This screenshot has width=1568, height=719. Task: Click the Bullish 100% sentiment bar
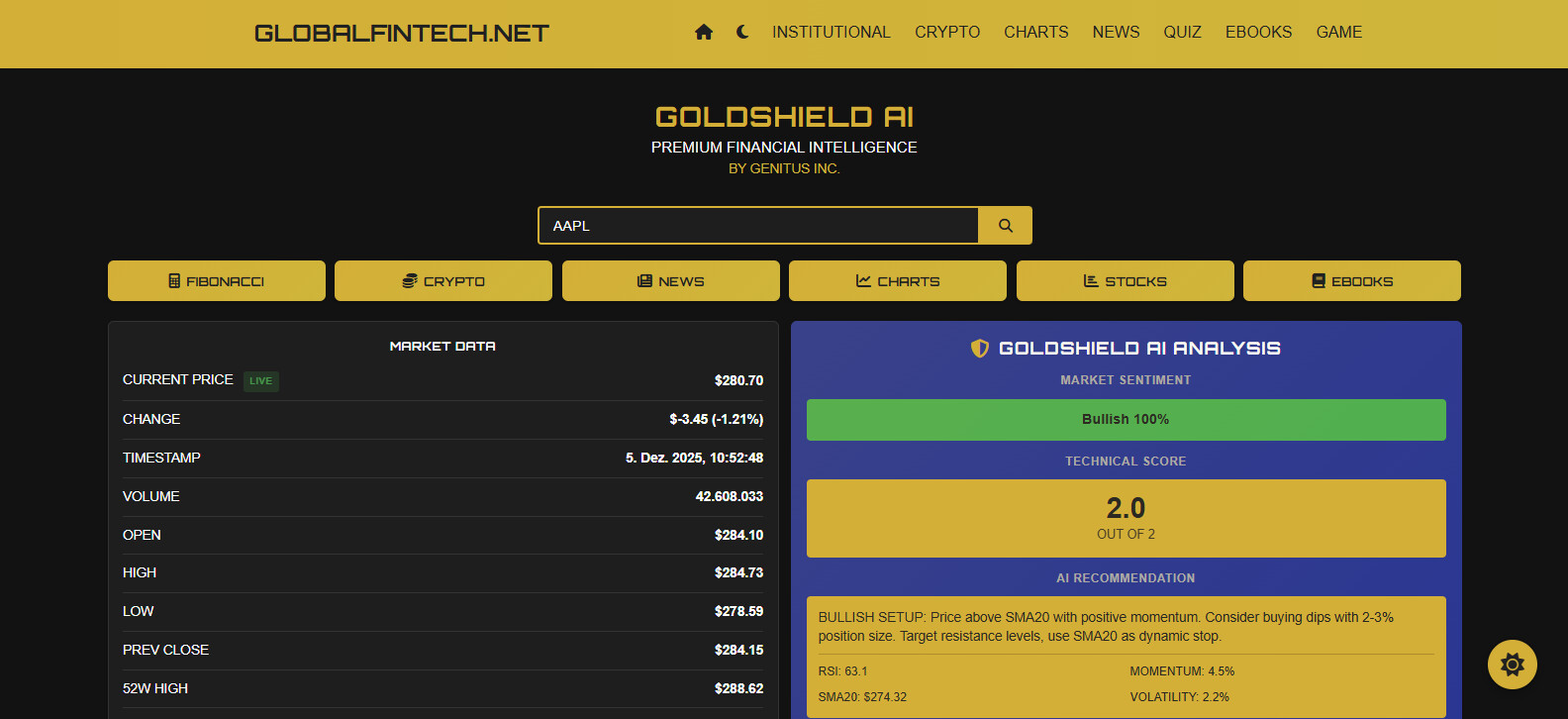tap(1127, 420)
